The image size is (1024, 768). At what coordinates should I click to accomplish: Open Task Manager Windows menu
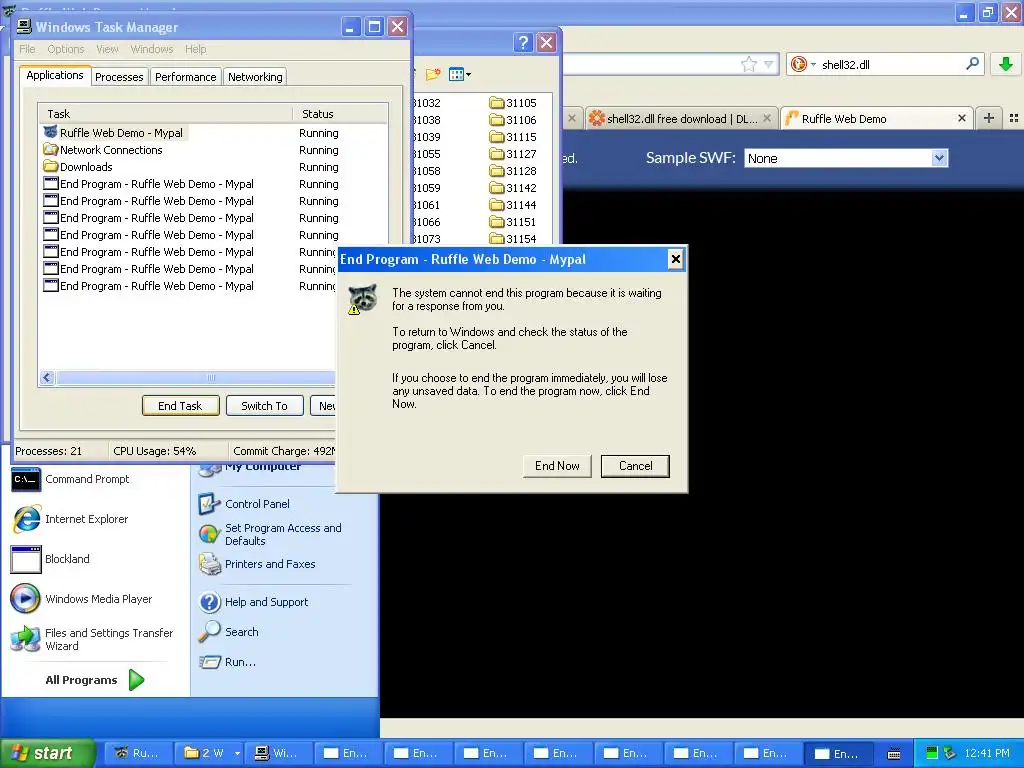pos(152,49)
